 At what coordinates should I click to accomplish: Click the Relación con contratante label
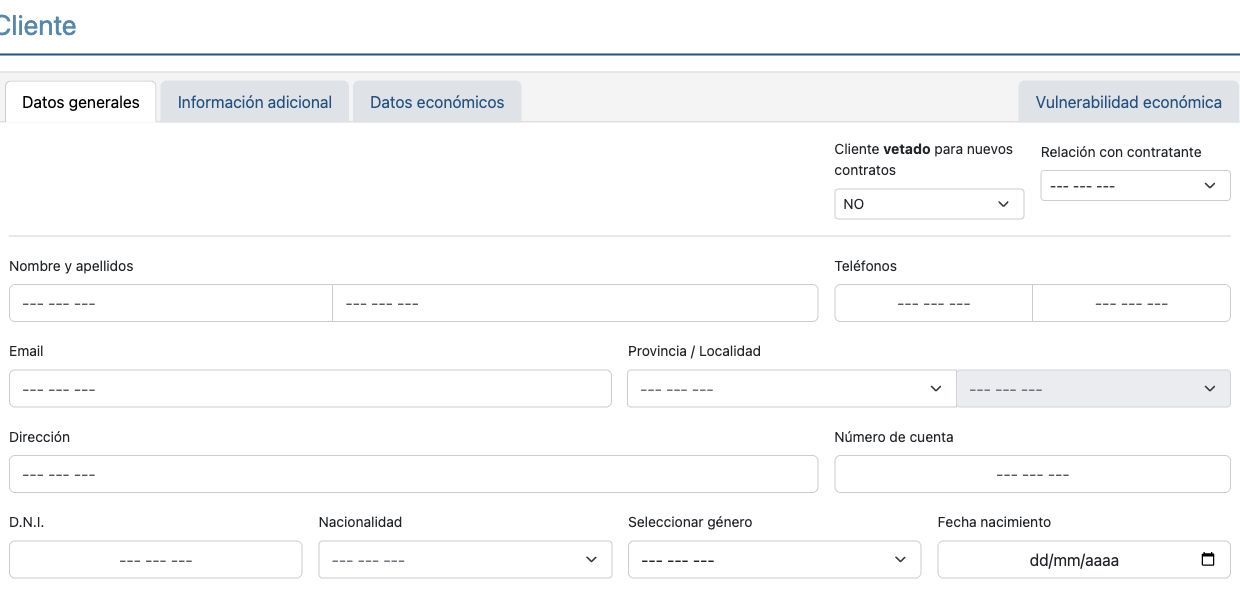click(1121, 152)
